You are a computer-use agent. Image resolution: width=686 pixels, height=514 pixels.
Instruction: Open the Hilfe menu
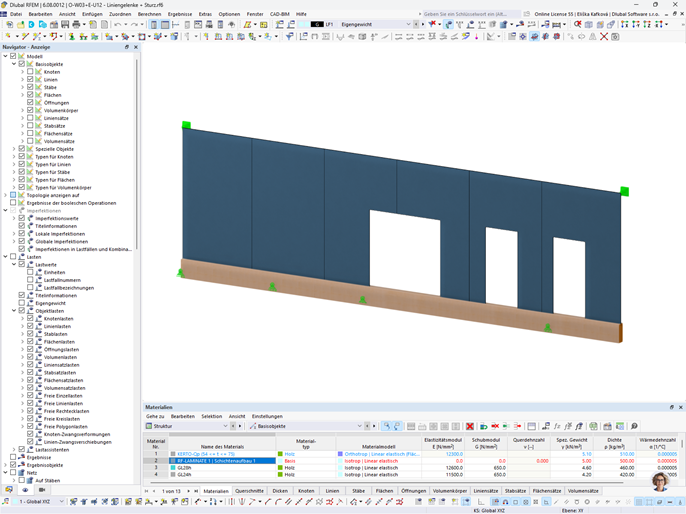[301, 14]
